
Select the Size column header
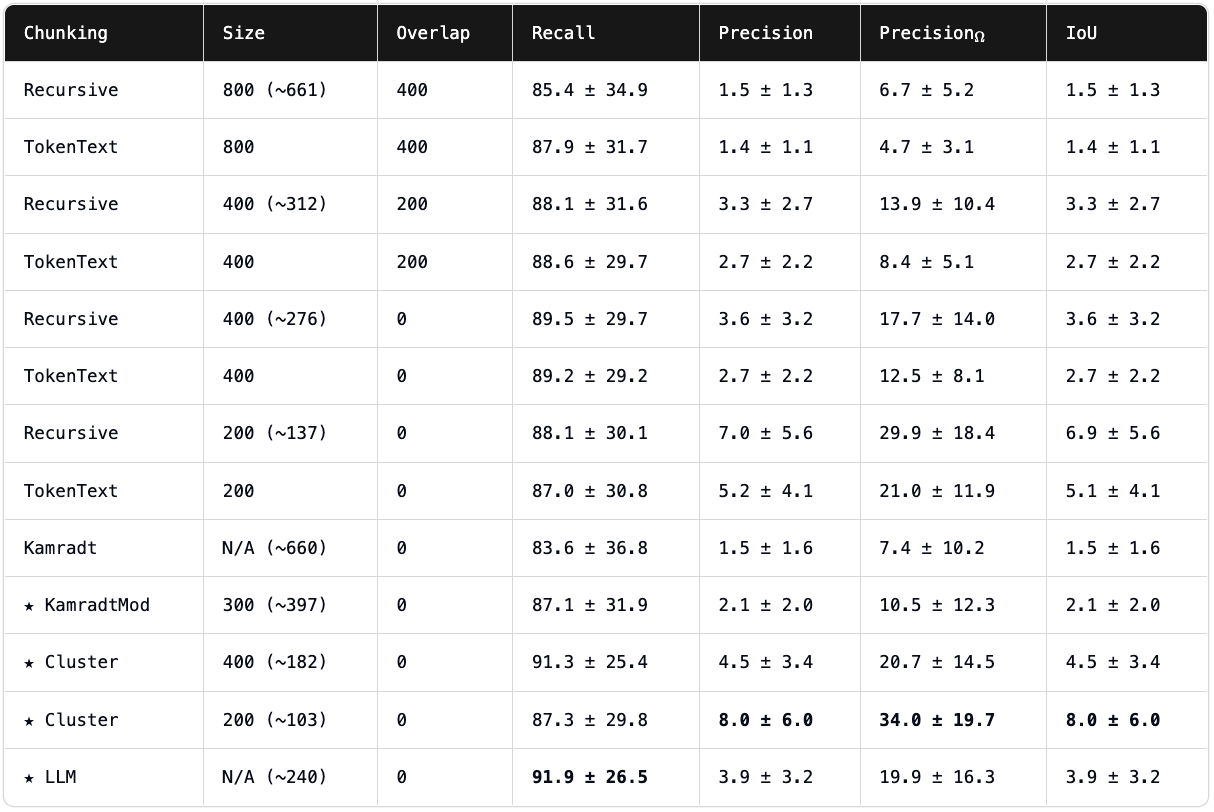click(244, 33)
